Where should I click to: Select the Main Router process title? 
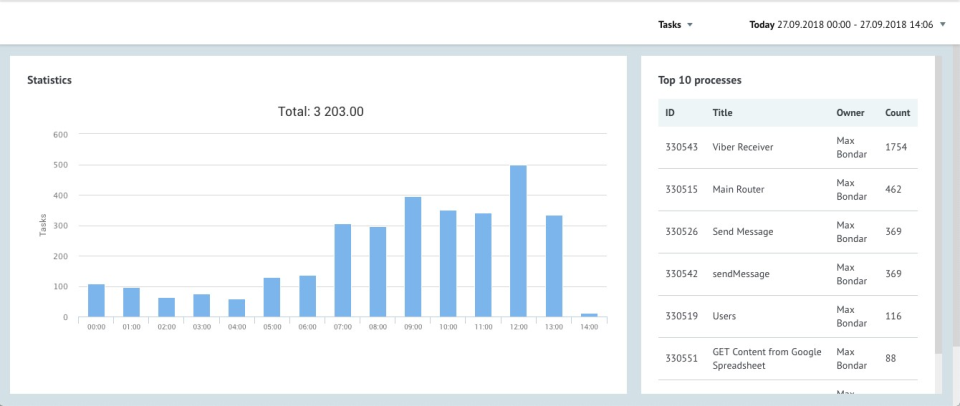pyautogui.click(x=738, y=189)
